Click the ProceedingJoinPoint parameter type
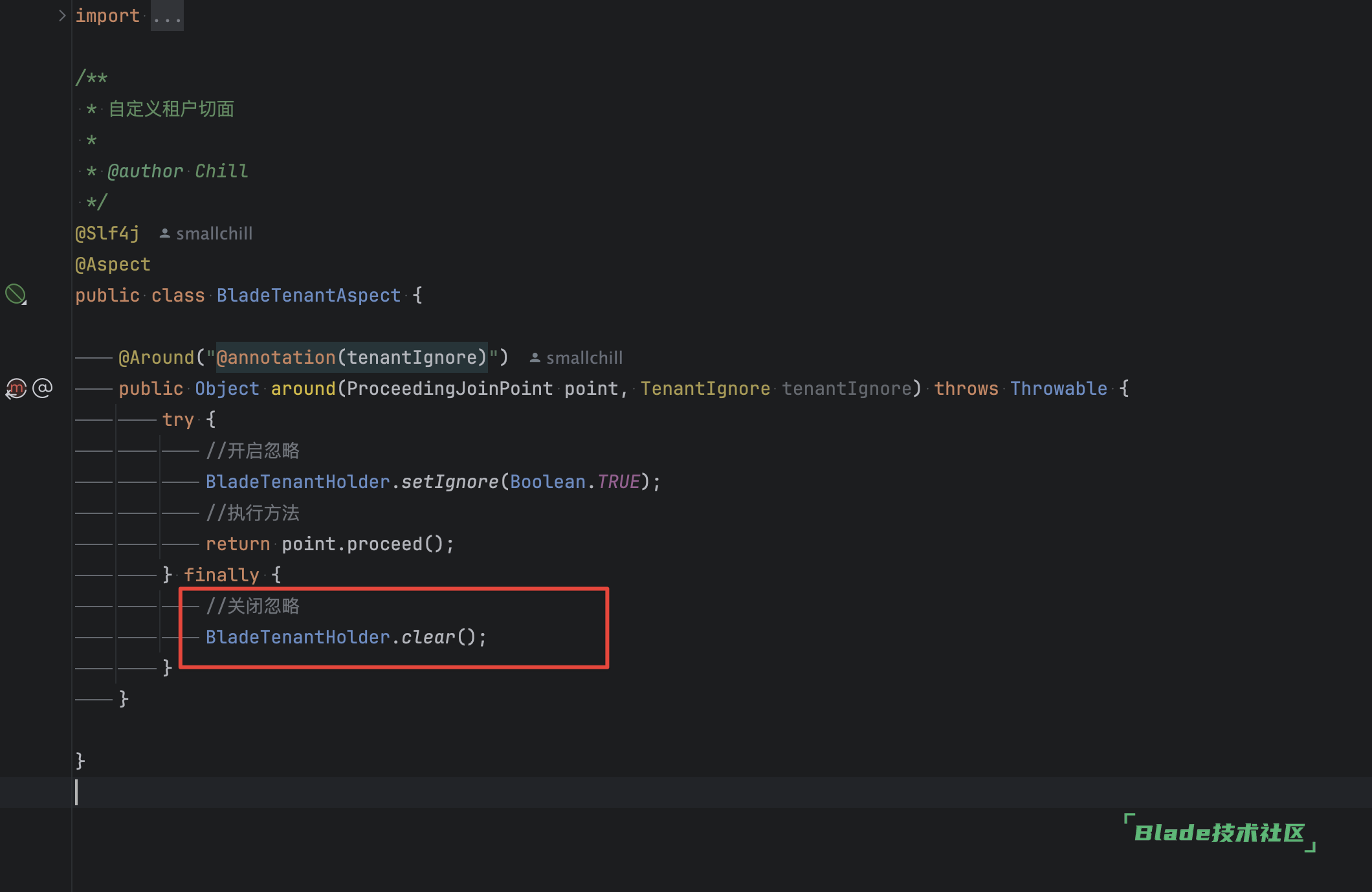The width and height of the screenshot is (1372, 892). pos(450,388)
